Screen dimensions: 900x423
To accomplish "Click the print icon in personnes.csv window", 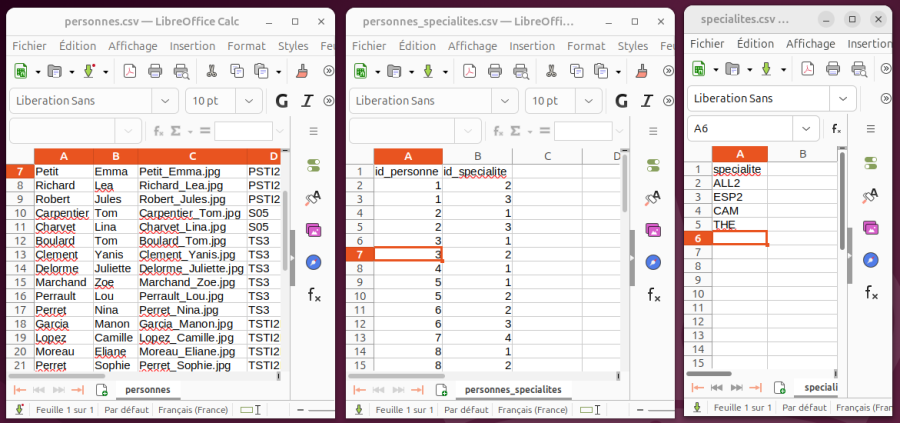I will (155, 71).
